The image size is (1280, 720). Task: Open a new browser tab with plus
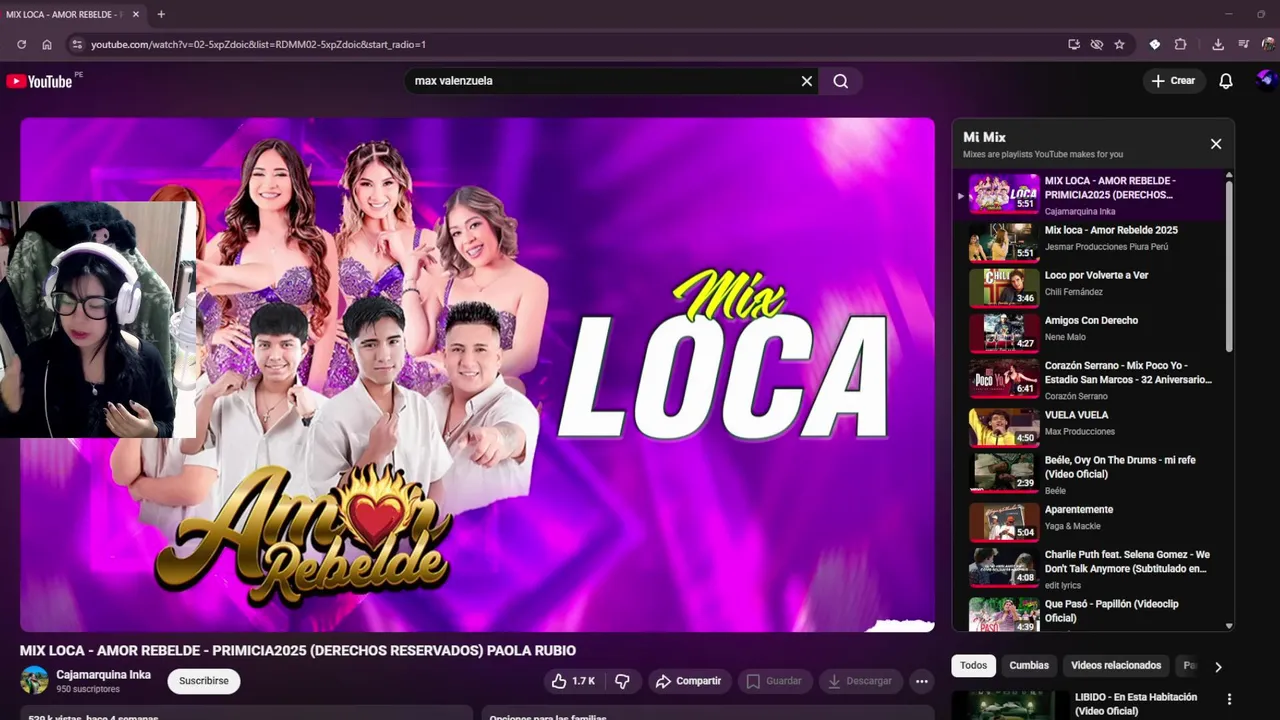[161, 14]
